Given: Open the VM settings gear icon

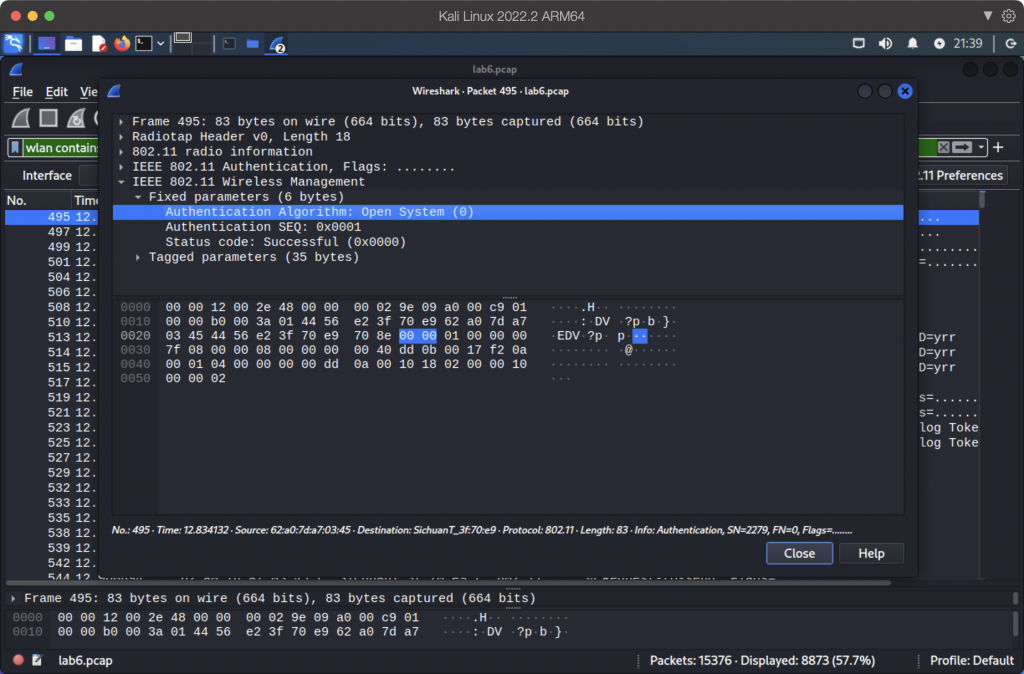Looking at the screenshot, I should pos(1009,16).
